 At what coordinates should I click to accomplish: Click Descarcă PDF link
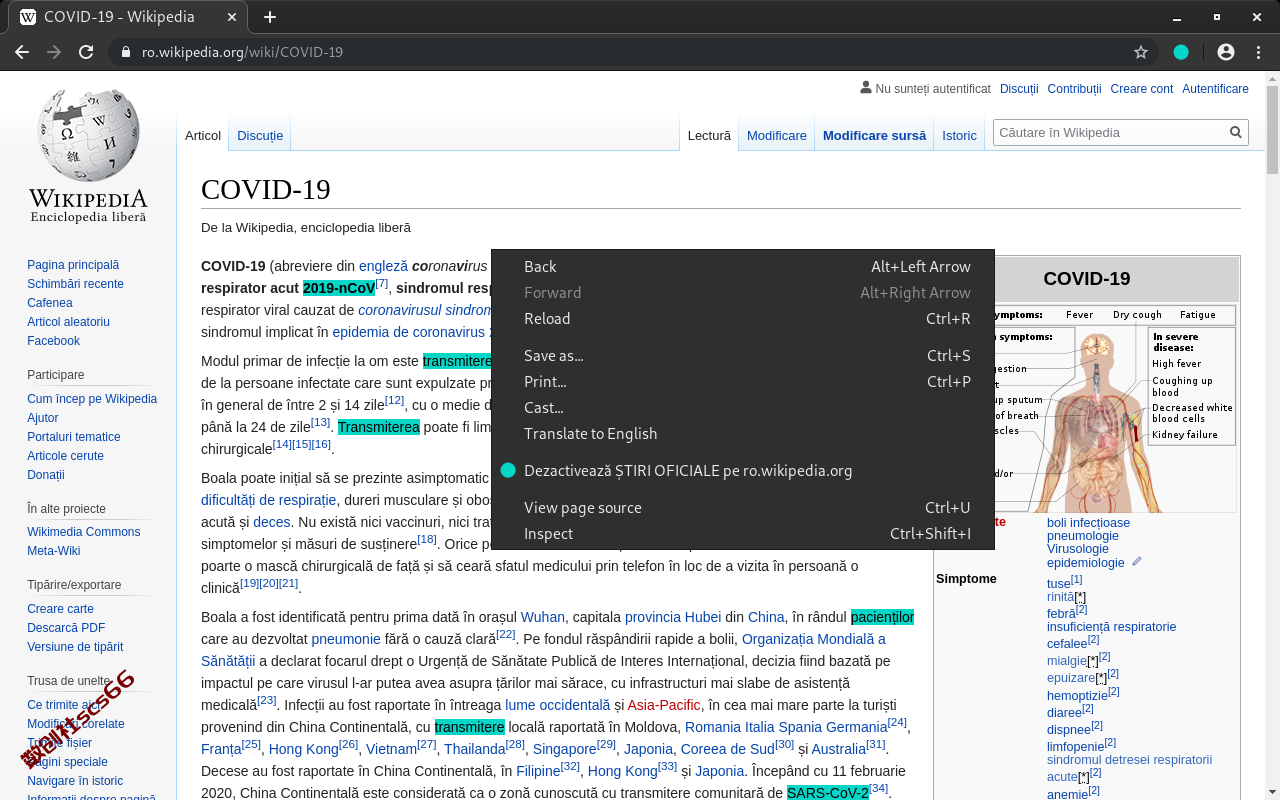tap(66, 628)
